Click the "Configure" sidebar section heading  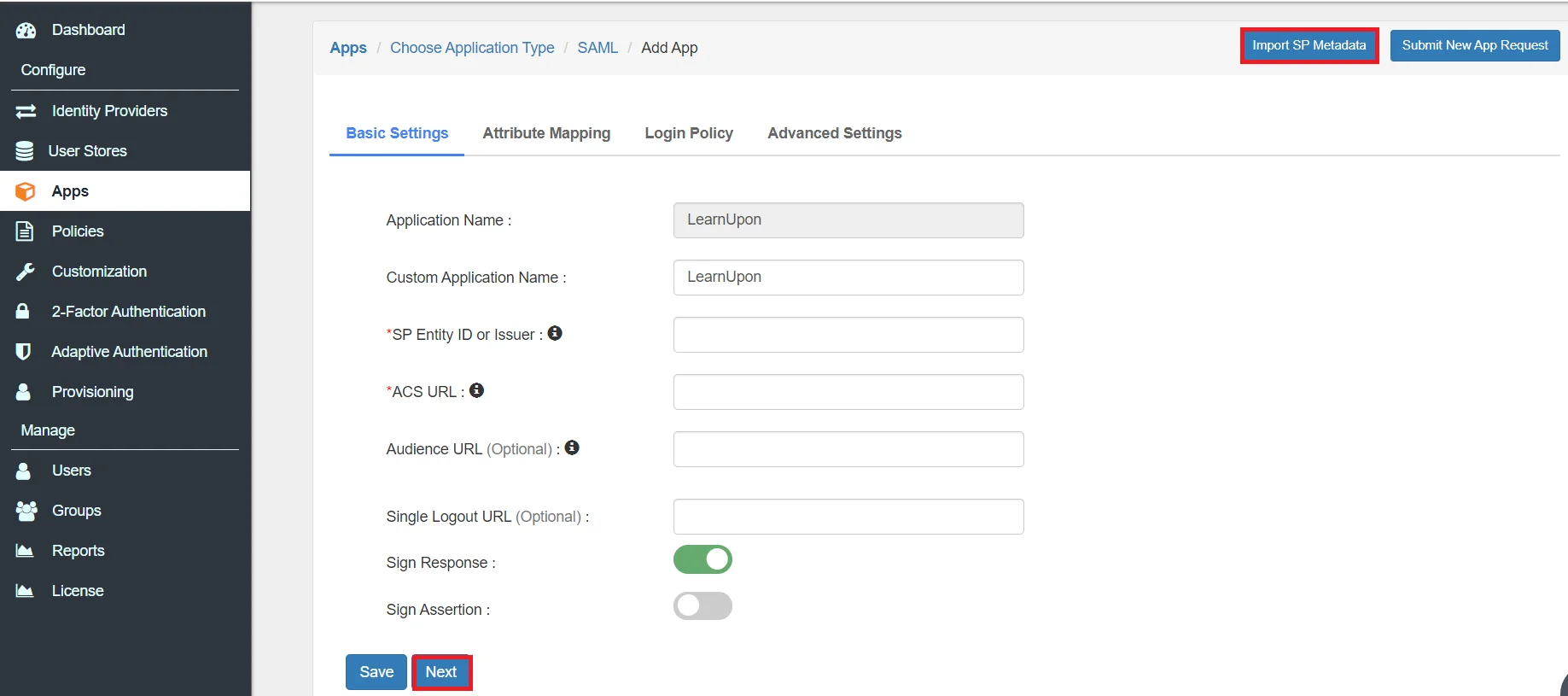pyautogui.click(x=53, y=70)
